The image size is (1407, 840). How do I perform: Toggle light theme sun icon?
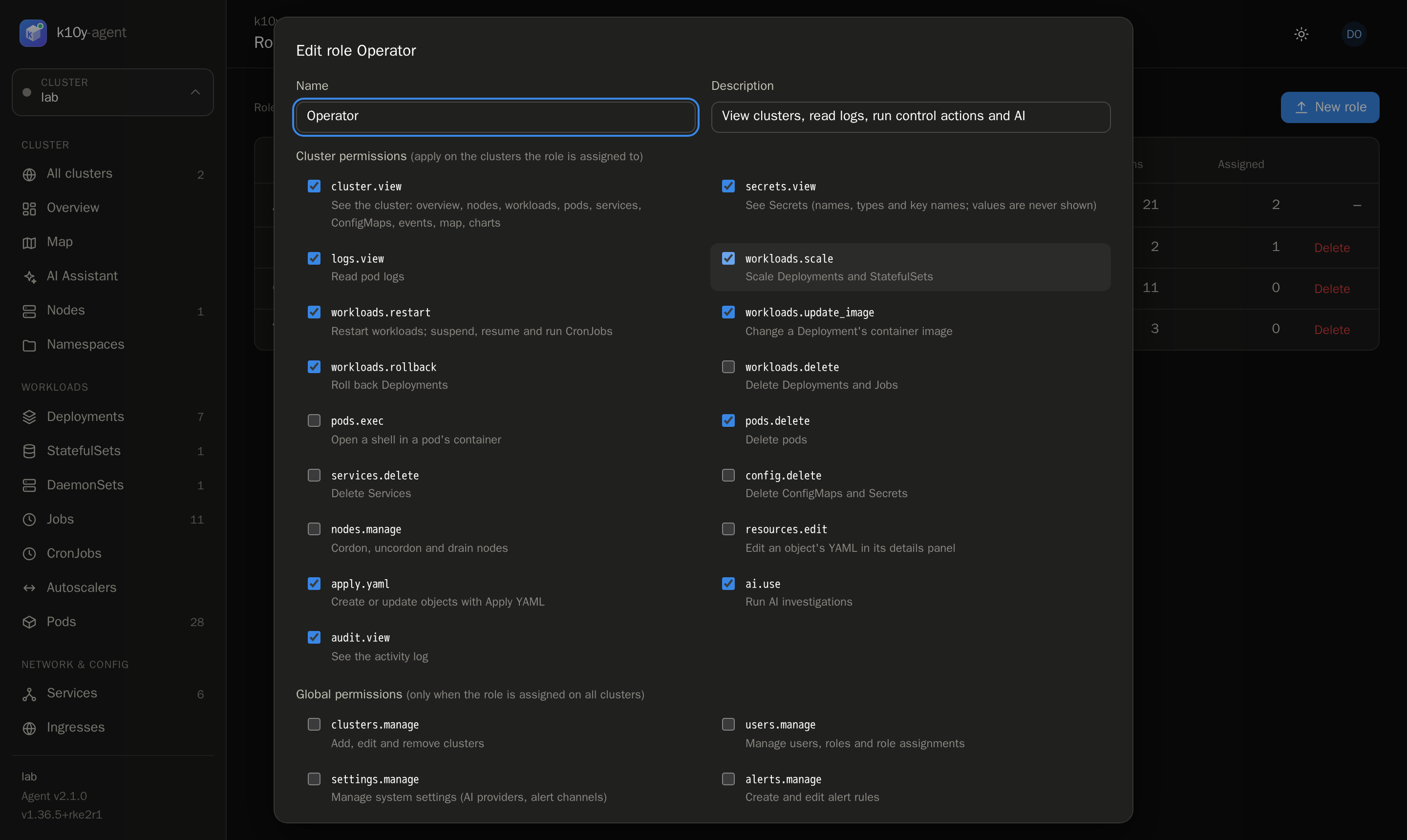point(1301,34)
